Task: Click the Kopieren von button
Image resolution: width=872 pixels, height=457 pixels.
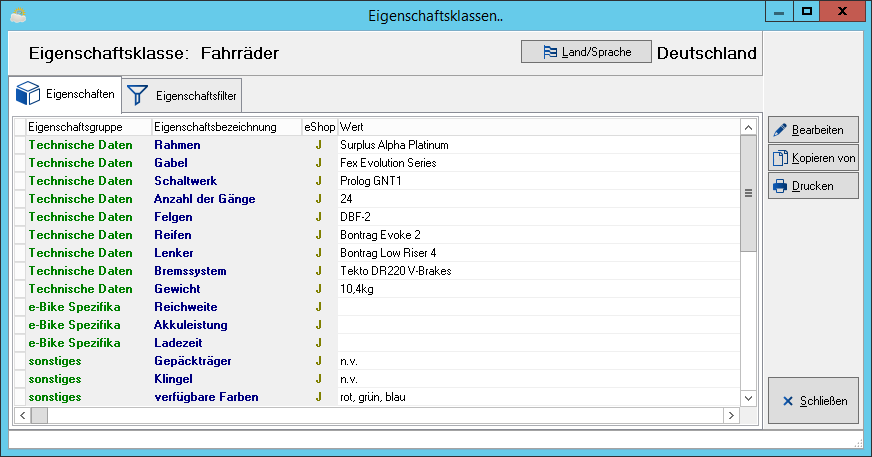Action: point(813,158)
